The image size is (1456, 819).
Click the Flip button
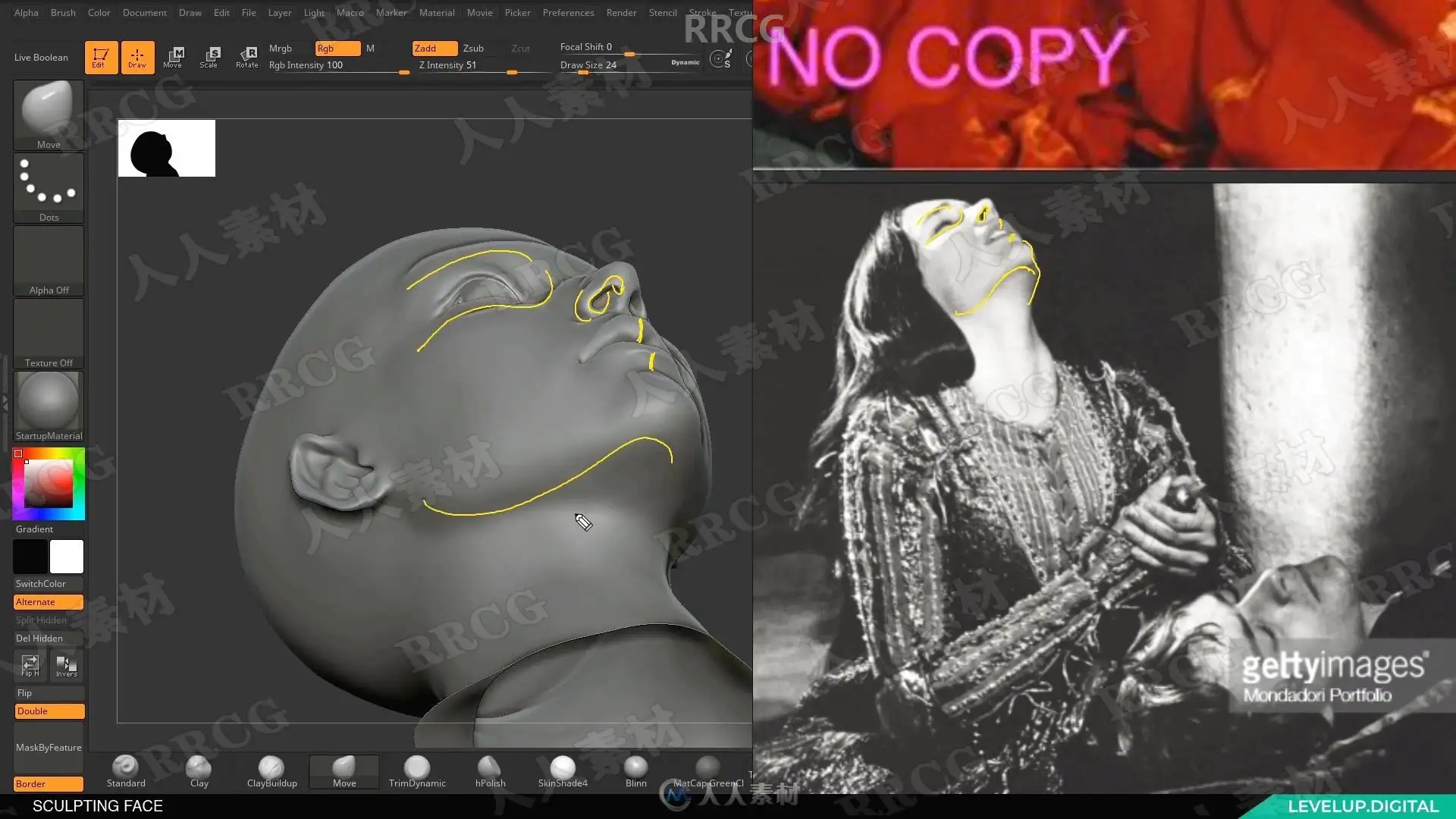(49, 693)
